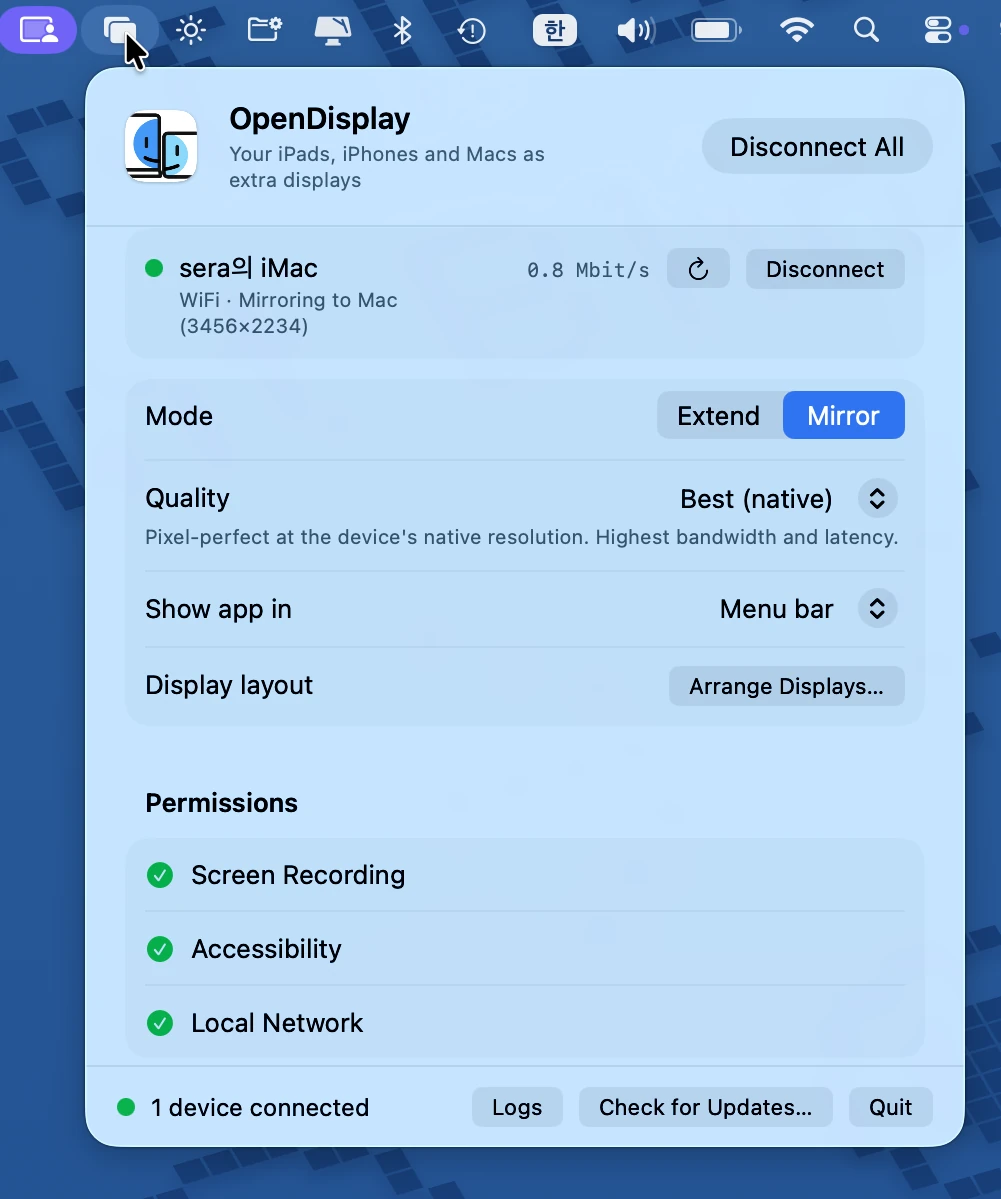Click the Accessibility permission row
Screen dimensions: 1001x1199
tap(525, 949)
